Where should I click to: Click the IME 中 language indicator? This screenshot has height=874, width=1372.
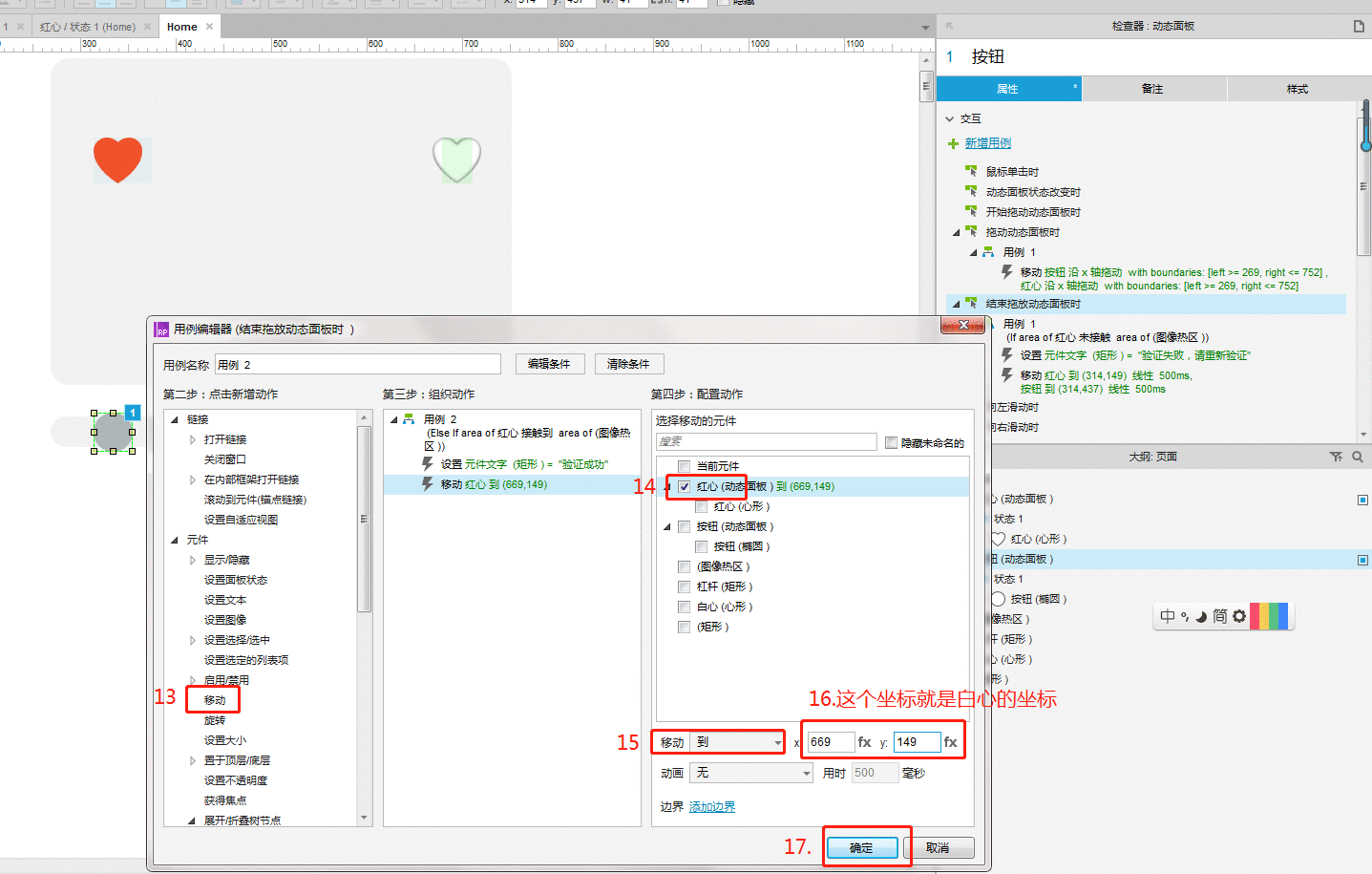[x=1167, y=616]
